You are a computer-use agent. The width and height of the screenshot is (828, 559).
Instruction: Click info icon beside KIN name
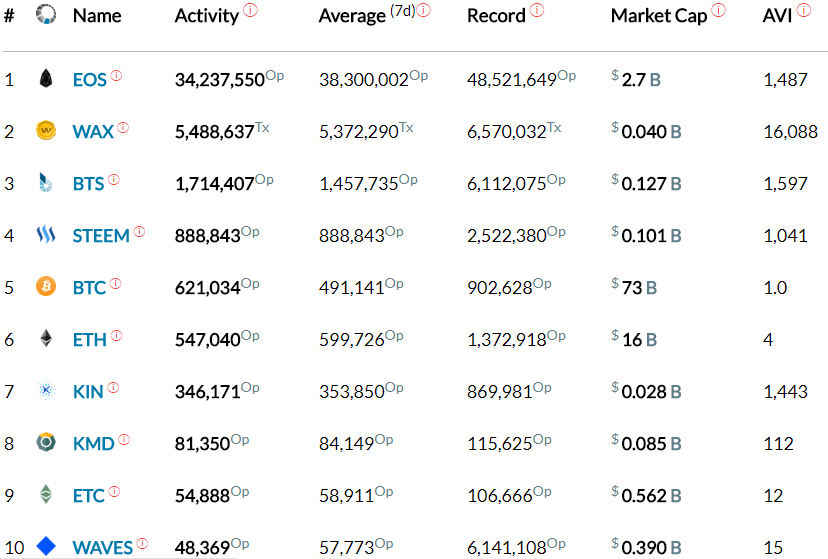click(113, 387)
